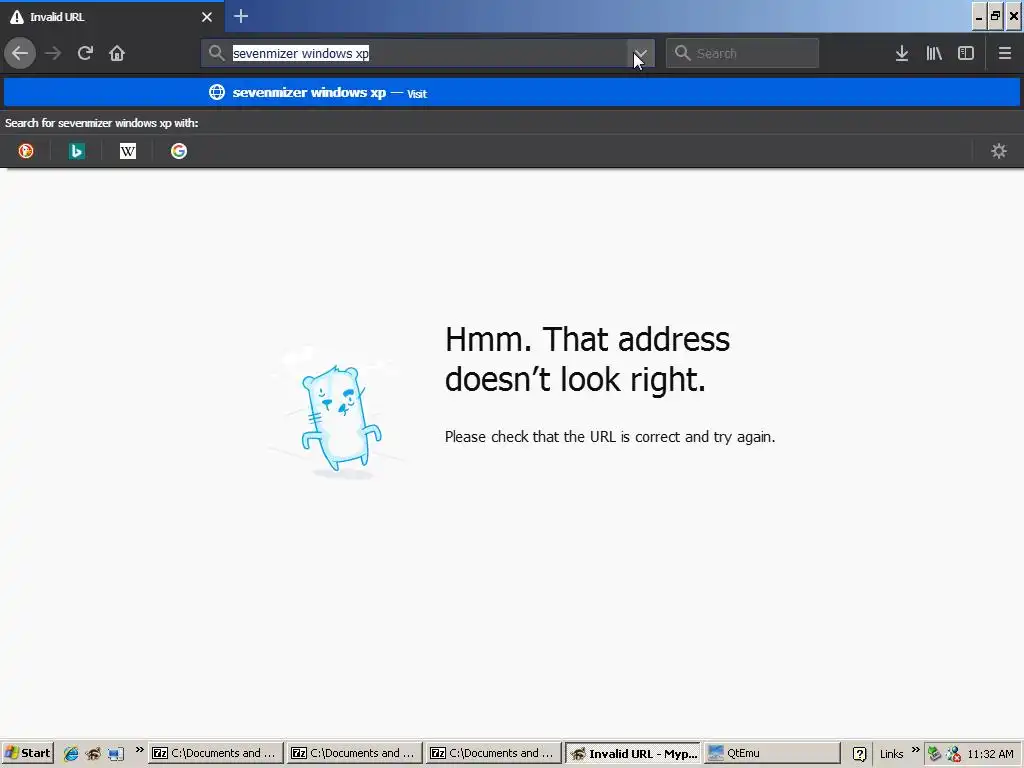Click the magnifier icon in address bar
The height and width of the screenshot is (768, 1024).
click(217, 53)
